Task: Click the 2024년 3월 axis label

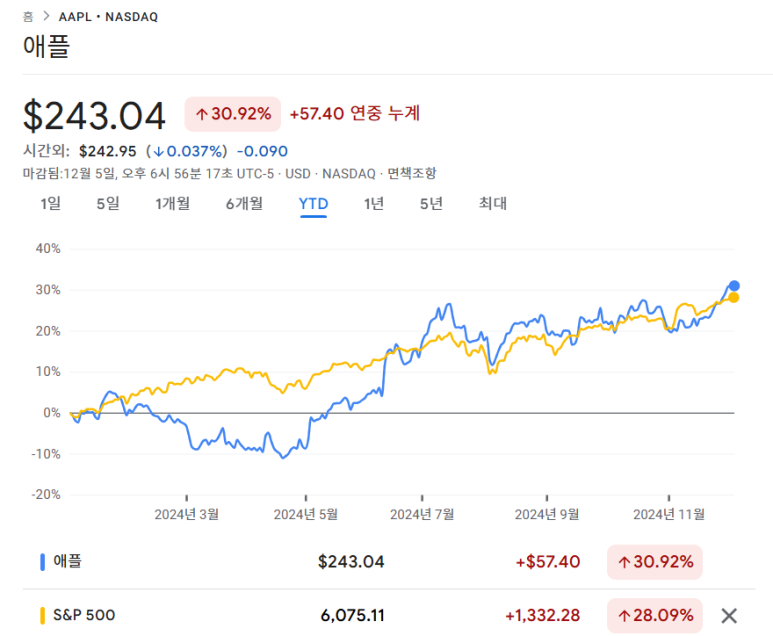Action: (x=186, y=515)
